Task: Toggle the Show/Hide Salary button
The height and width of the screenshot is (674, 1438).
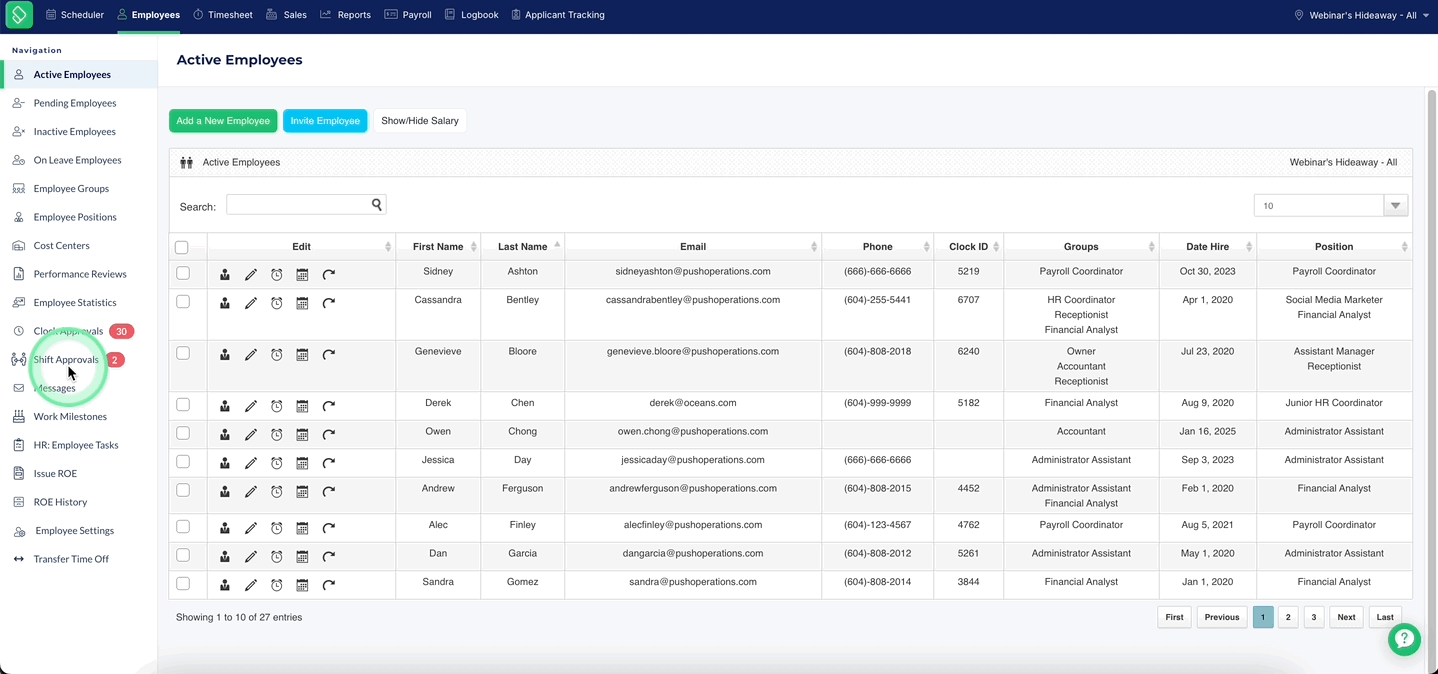Action: (420, 121)
